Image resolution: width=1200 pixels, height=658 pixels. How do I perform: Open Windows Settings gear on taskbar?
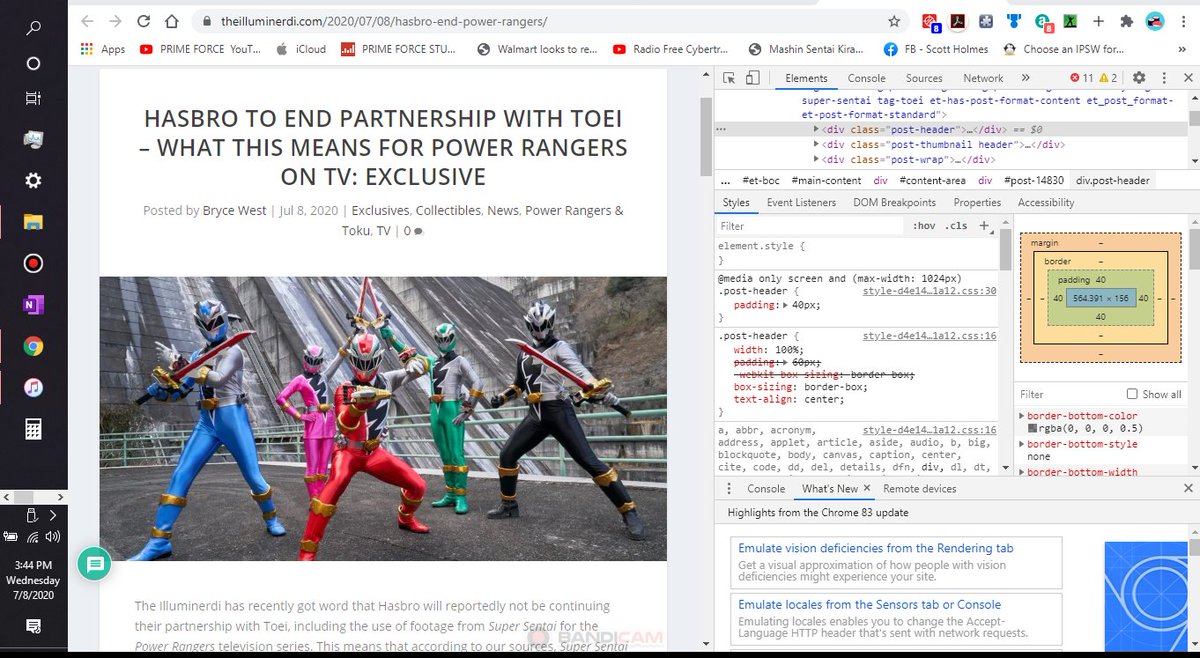point(32,180)
